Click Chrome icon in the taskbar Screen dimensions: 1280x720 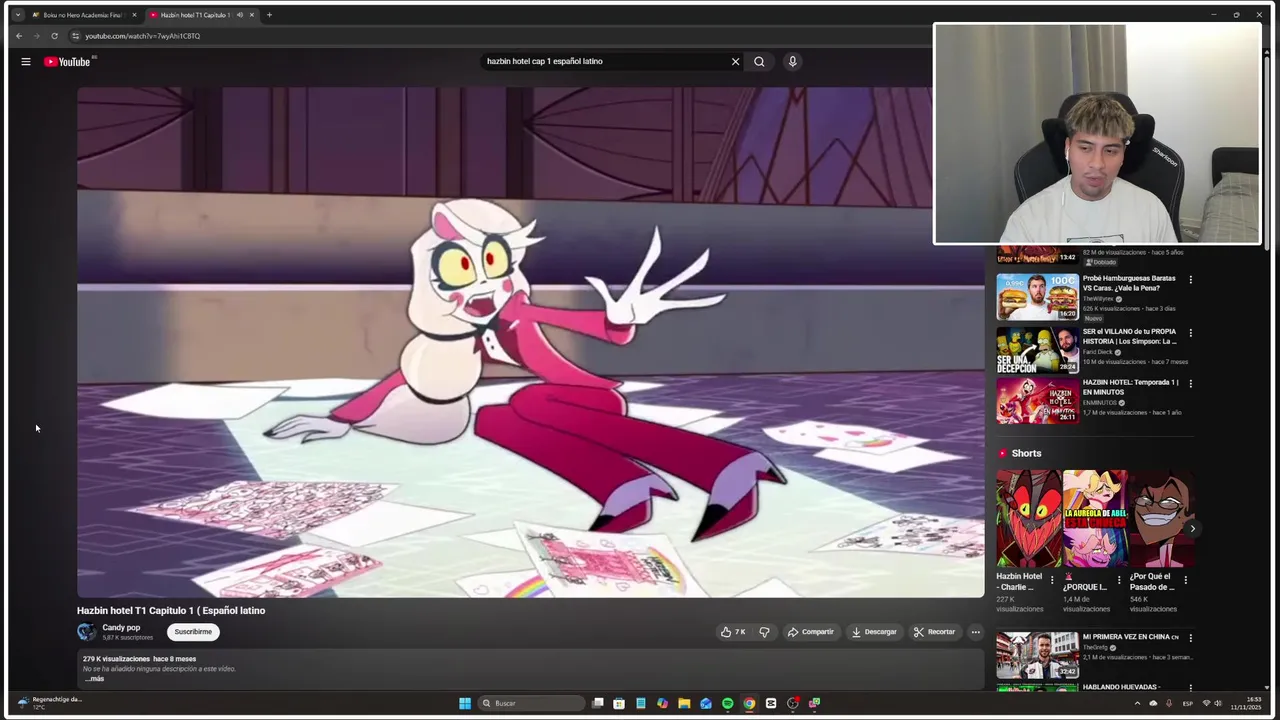[749, 703]
